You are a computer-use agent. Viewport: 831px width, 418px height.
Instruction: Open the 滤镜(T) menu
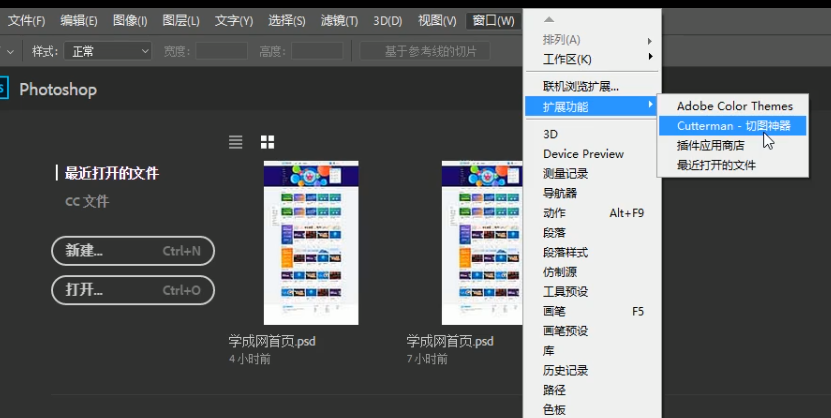339,21
